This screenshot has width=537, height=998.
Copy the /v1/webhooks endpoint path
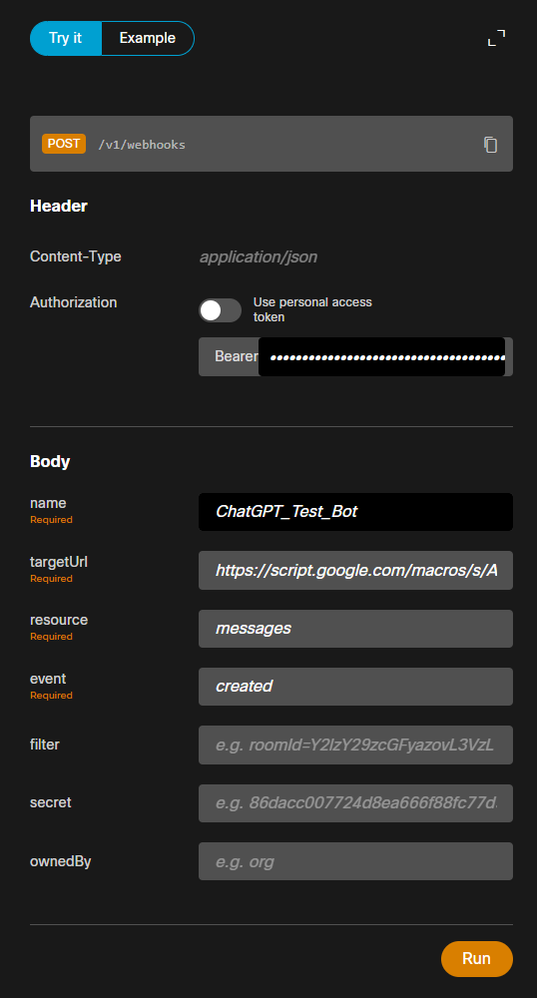[490, 144]
